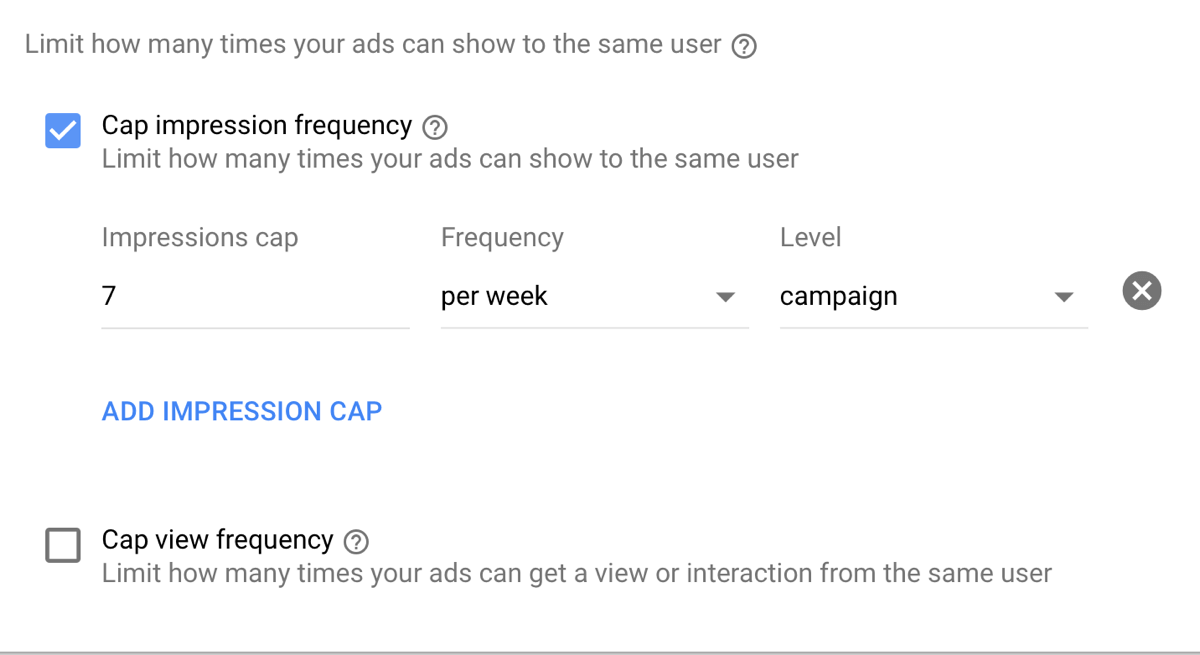Uncheck the Cap impression frequency checkbox

coord(63,131)
